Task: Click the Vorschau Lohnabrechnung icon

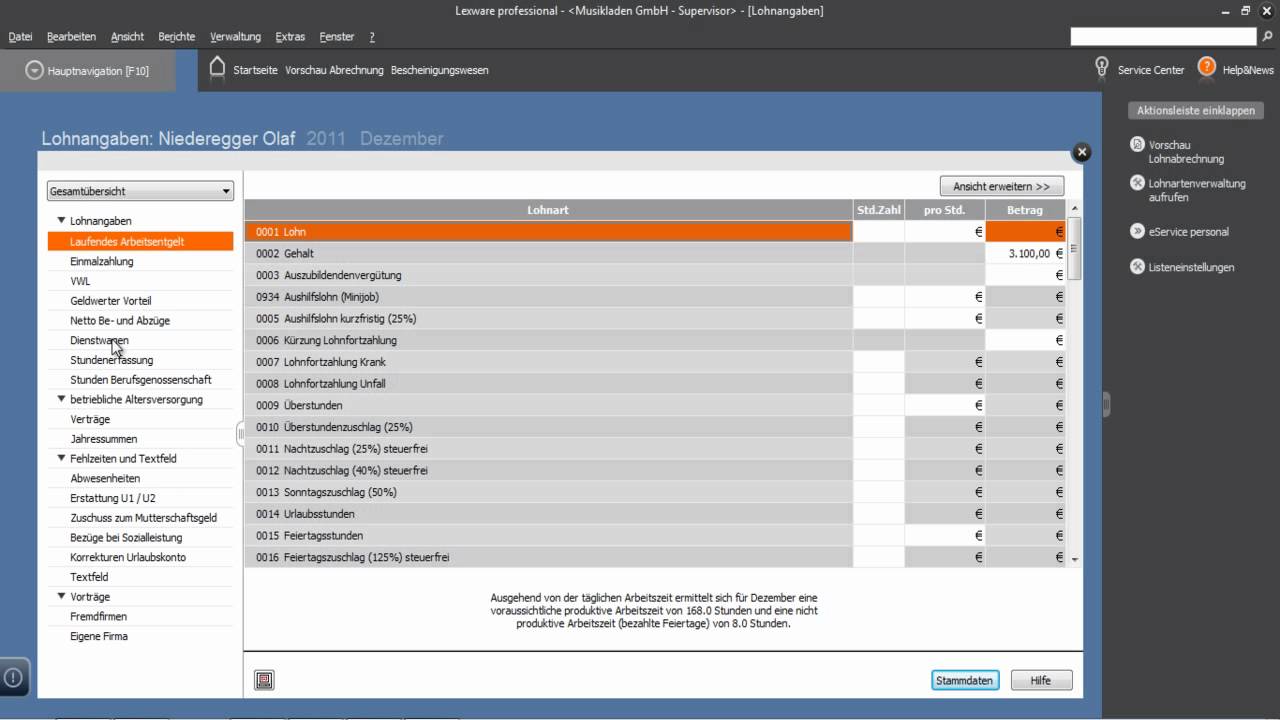Action: 1137,145
